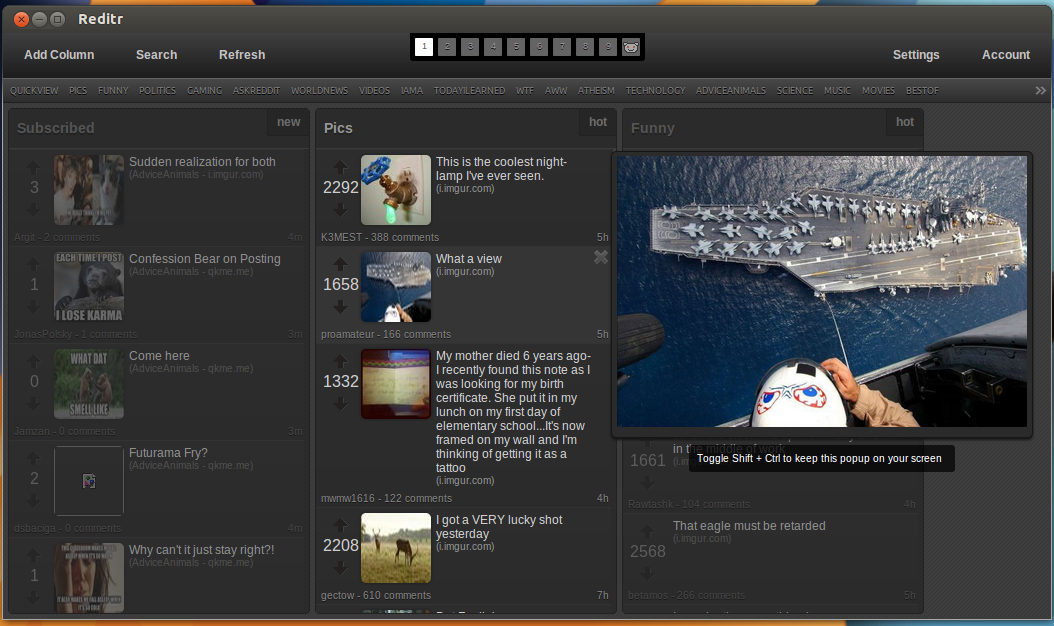Open the night-lamp post thumbnail
This screenshot has height=626, width=1054.
click(x=395, y=189)
